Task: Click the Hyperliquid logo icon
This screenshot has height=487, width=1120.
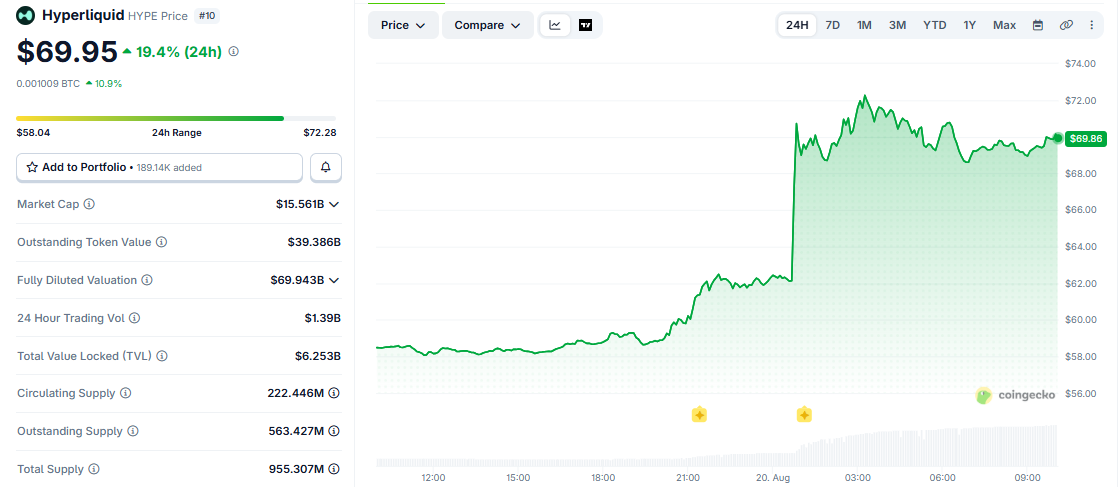Action: coord(26,15)
